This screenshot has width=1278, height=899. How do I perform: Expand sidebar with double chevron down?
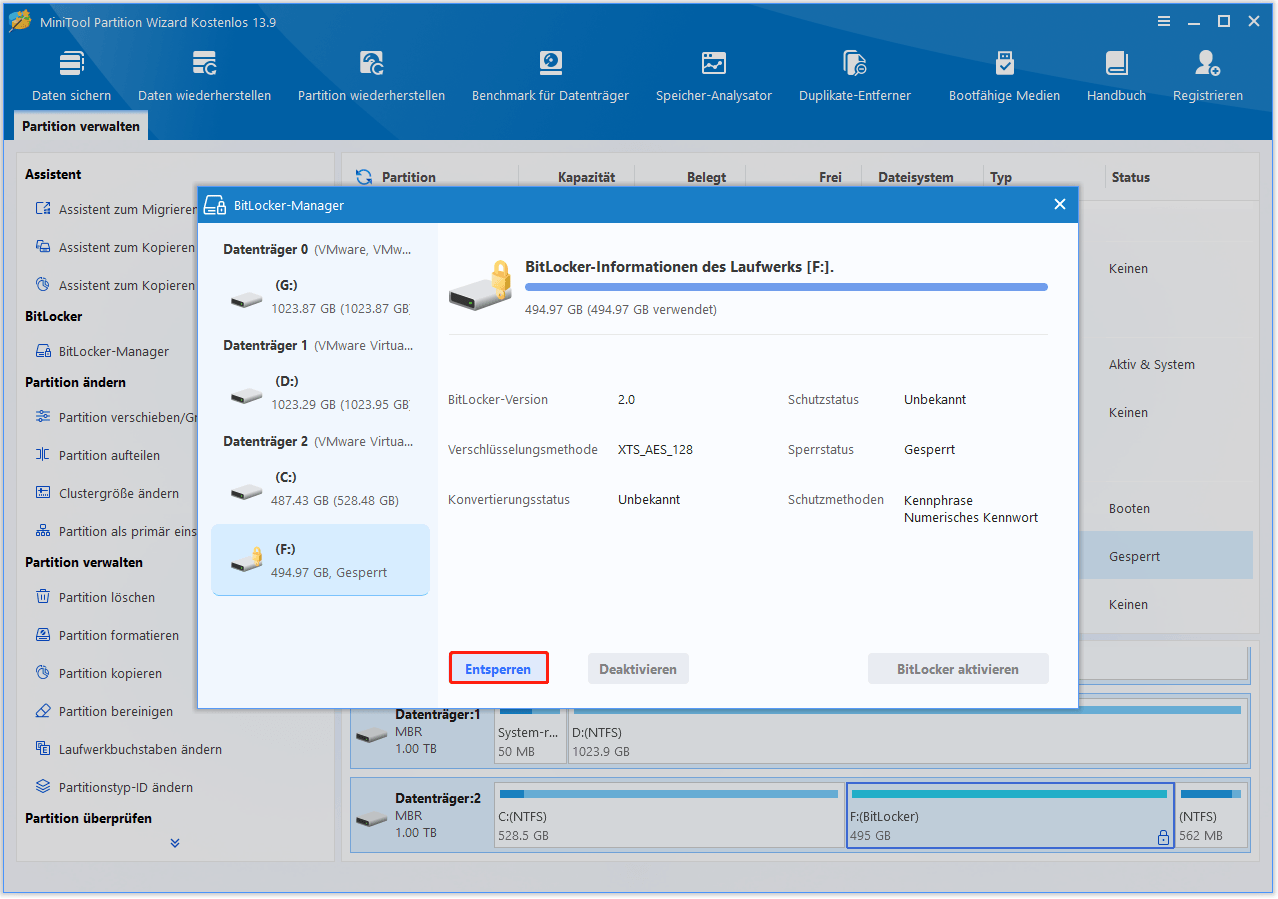click(175, 843)
